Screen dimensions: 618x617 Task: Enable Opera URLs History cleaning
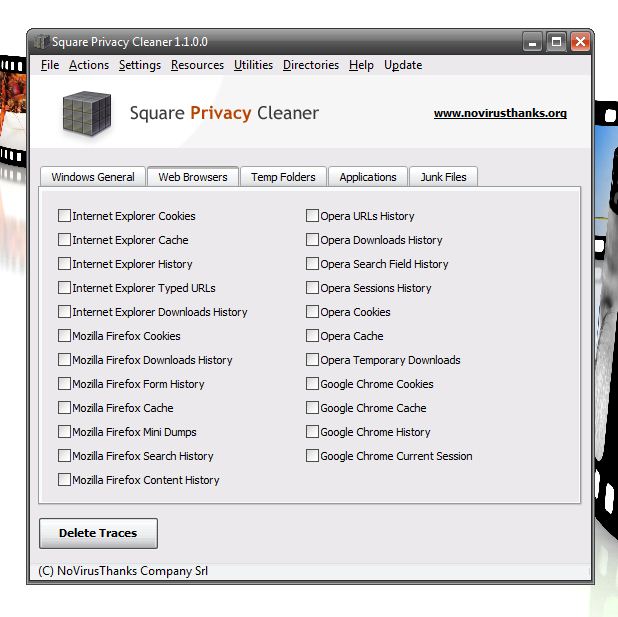pyautogui.click(x=312, y=216)
